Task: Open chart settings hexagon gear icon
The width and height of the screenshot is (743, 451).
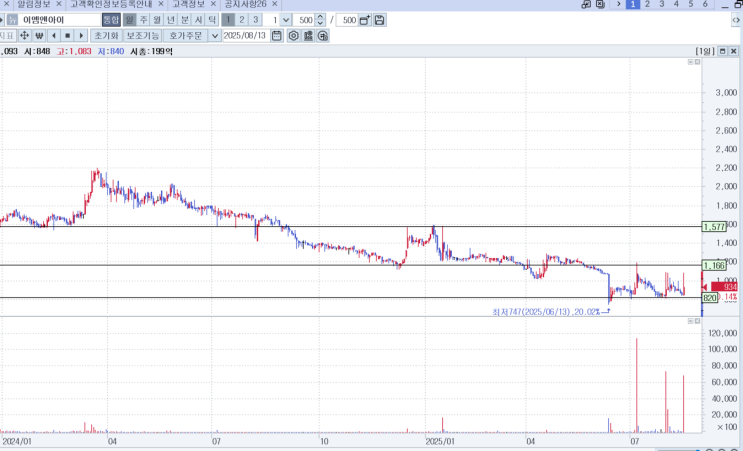Action: [293, 36]
